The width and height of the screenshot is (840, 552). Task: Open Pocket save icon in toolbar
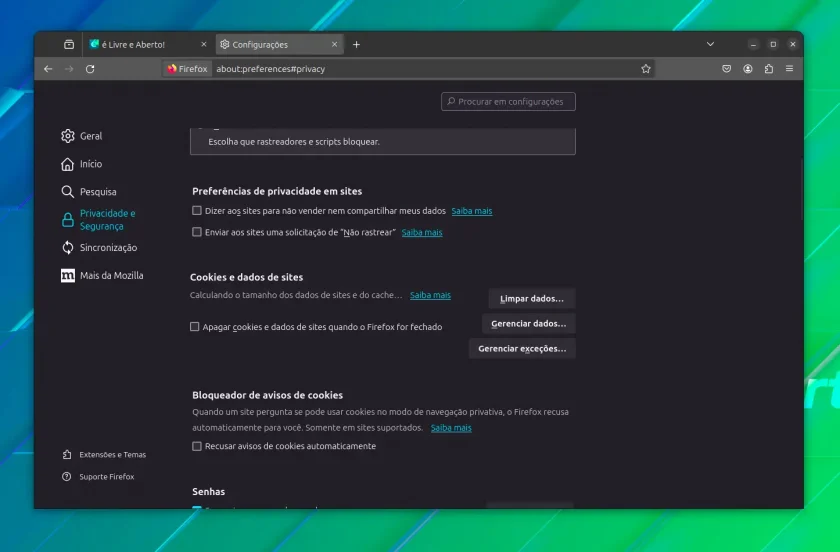pyautogui.click(x=726, y=69)
